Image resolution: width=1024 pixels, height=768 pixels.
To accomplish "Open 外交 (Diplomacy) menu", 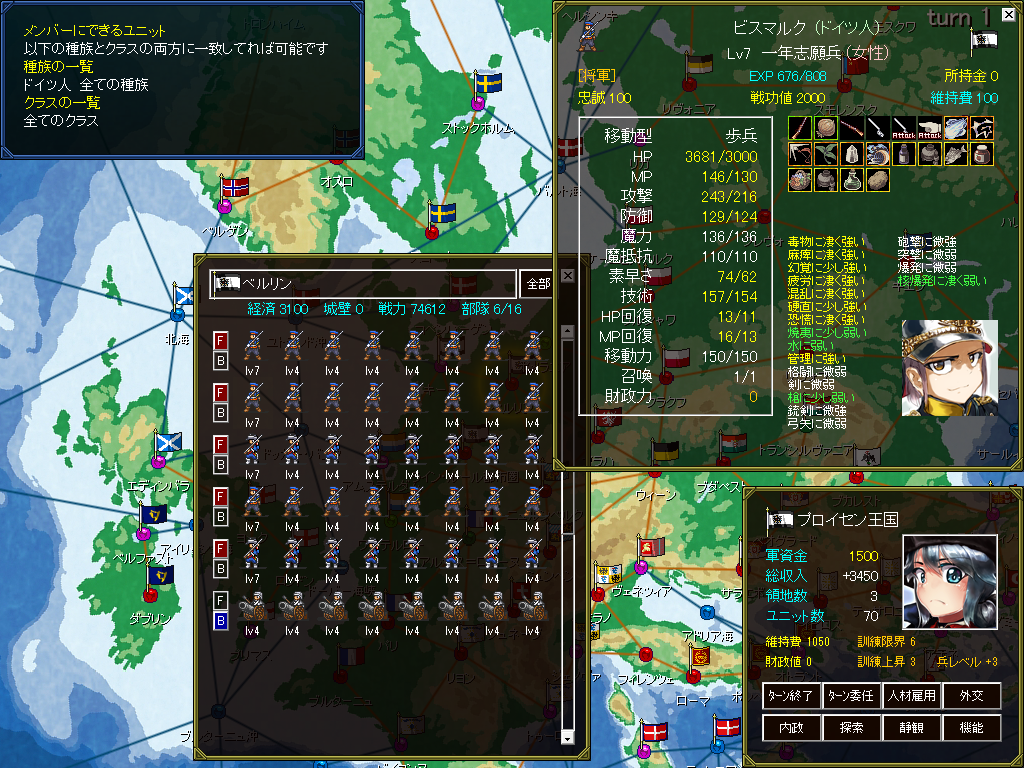I will 972,696.
